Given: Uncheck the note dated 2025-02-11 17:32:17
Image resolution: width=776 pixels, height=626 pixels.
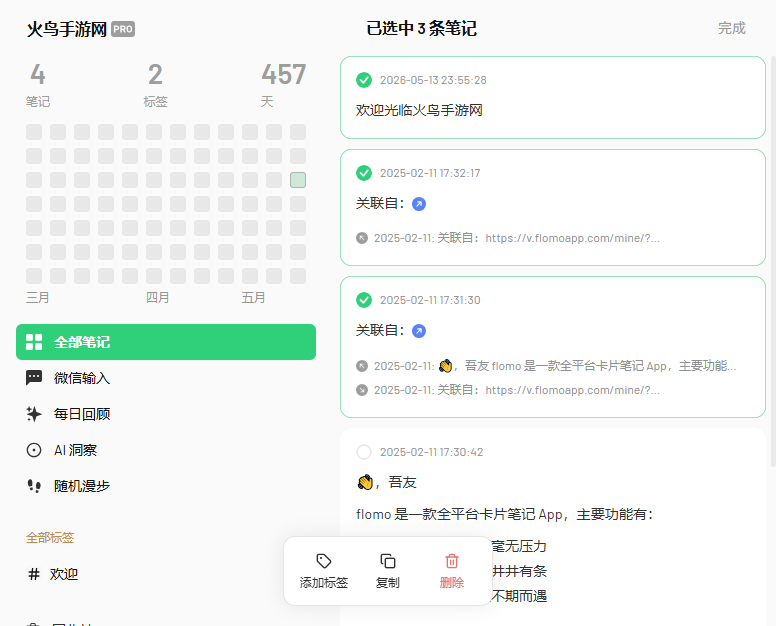Looking at the screenshot, I should point(364,173).
